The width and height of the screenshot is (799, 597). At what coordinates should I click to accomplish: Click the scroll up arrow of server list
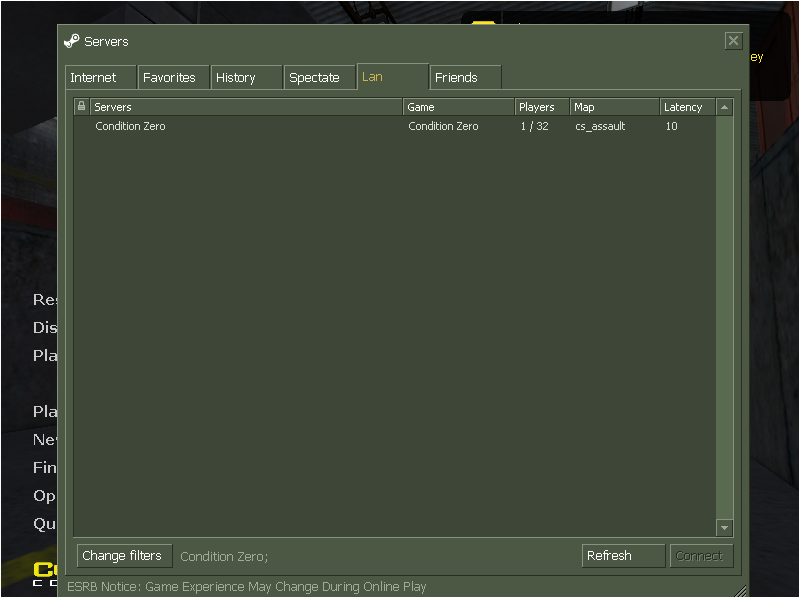(x=724, y=107)
